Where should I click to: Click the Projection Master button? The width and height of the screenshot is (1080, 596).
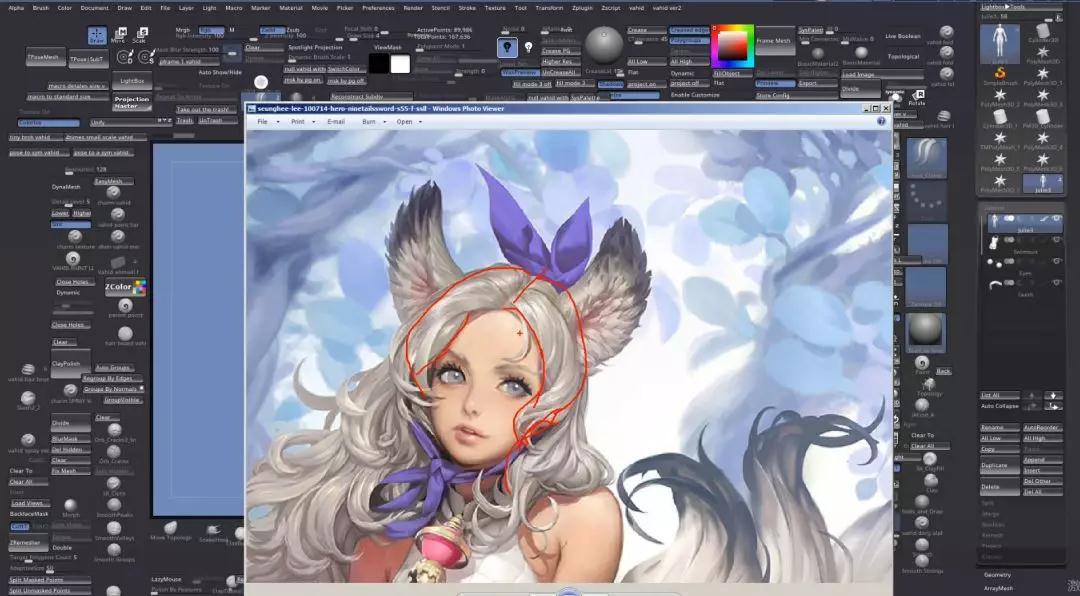point(132,103)
